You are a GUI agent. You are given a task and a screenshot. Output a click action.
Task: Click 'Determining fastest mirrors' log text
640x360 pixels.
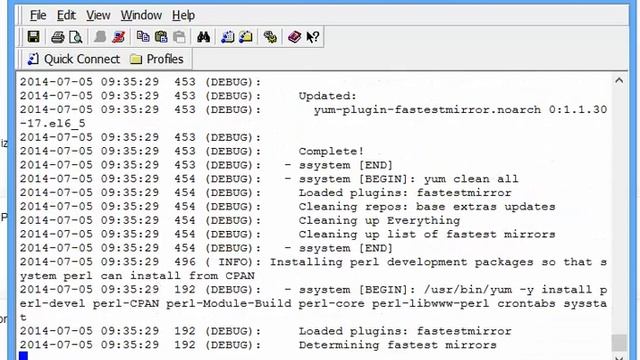coord(398,345)
